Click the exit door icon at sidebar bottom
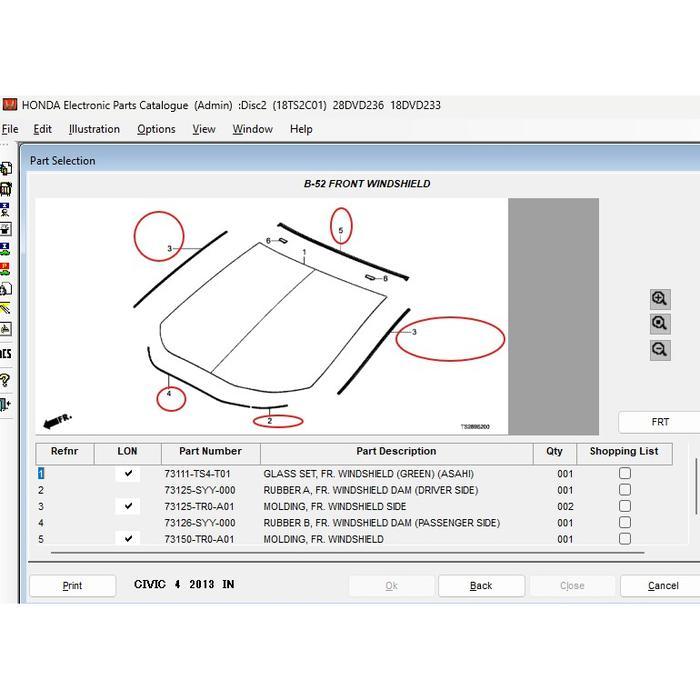The width and height of the screenshot is (700, 700). (5, 404)
